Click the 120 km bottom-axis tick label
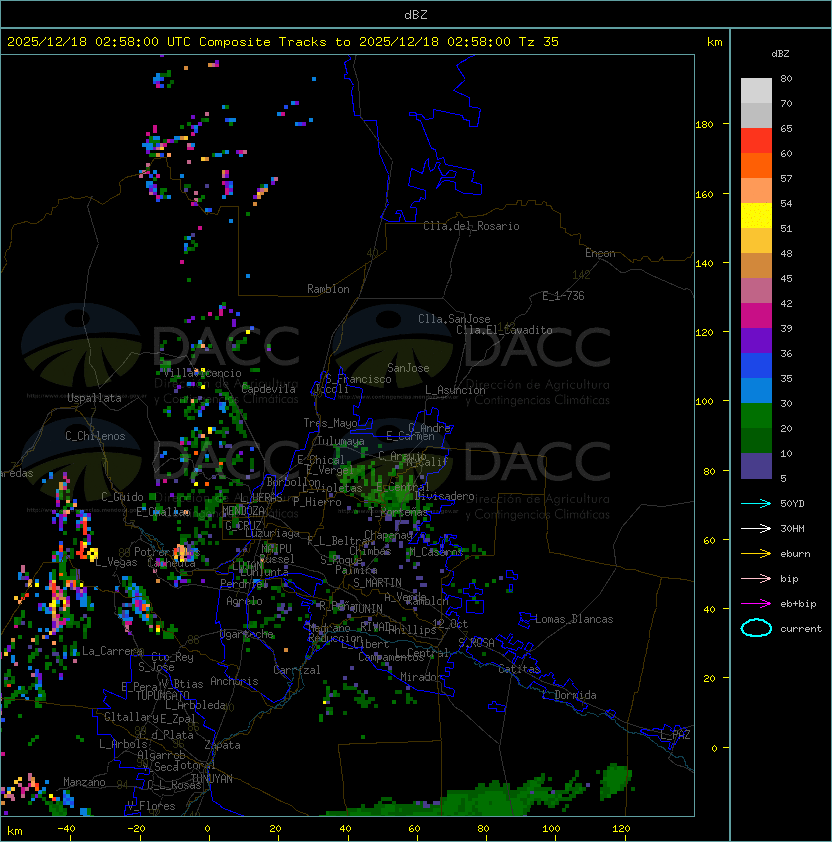The height and width of the screenshot is (842, 832). (621, 829)
